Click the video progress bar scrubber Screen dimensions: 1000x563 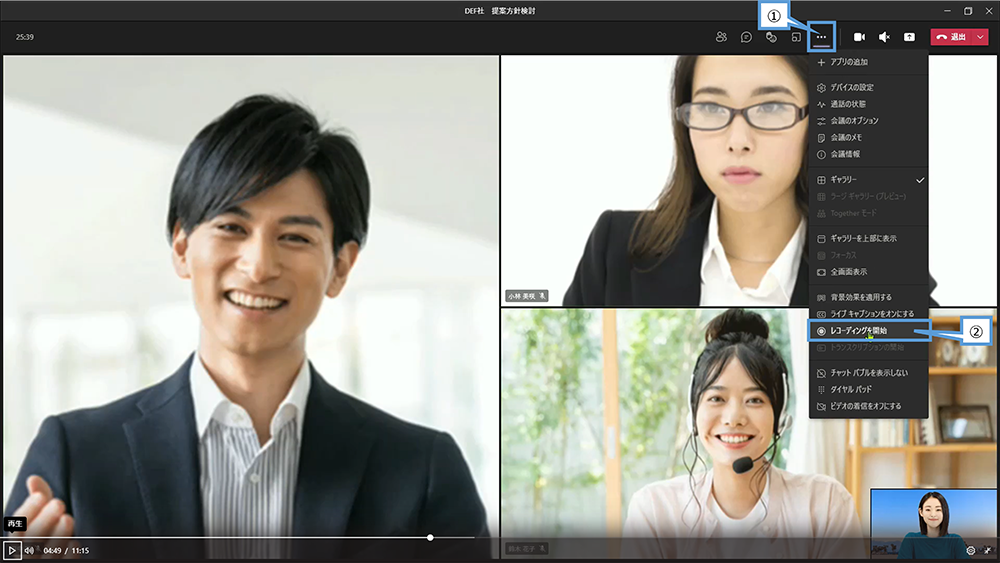[430, 537]
